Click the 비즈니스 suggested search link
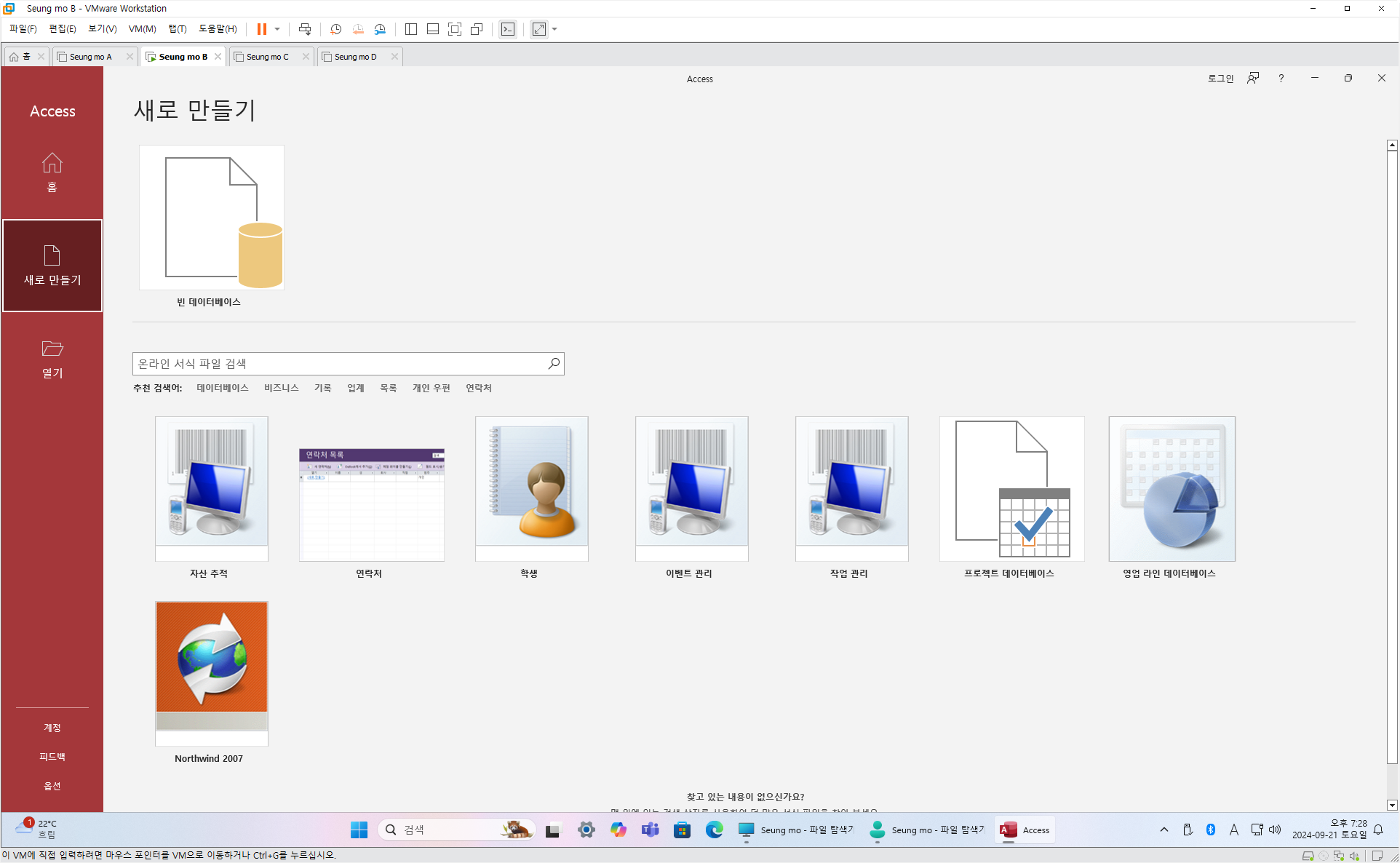Image resolution: width=1400 pixels, height=863 pixels. click(x=281, y=388)
